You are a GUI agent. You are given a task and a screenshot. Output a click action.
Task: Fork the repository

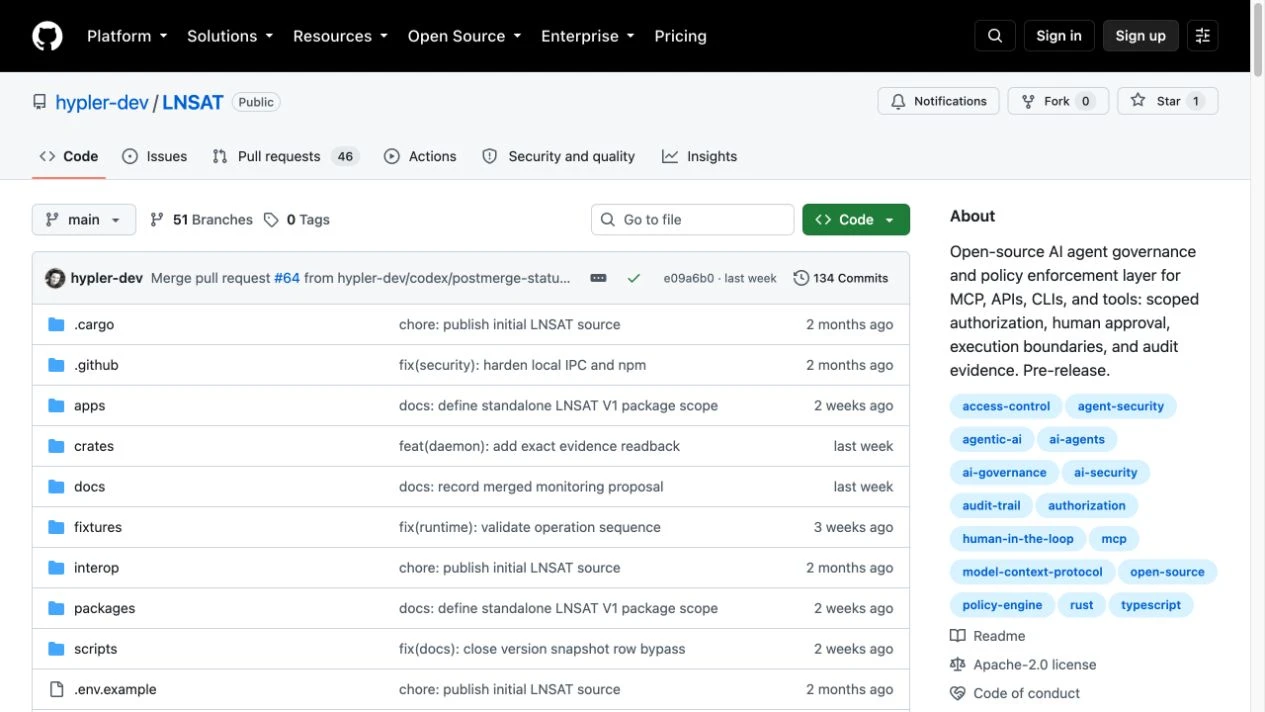point(1058,101)
